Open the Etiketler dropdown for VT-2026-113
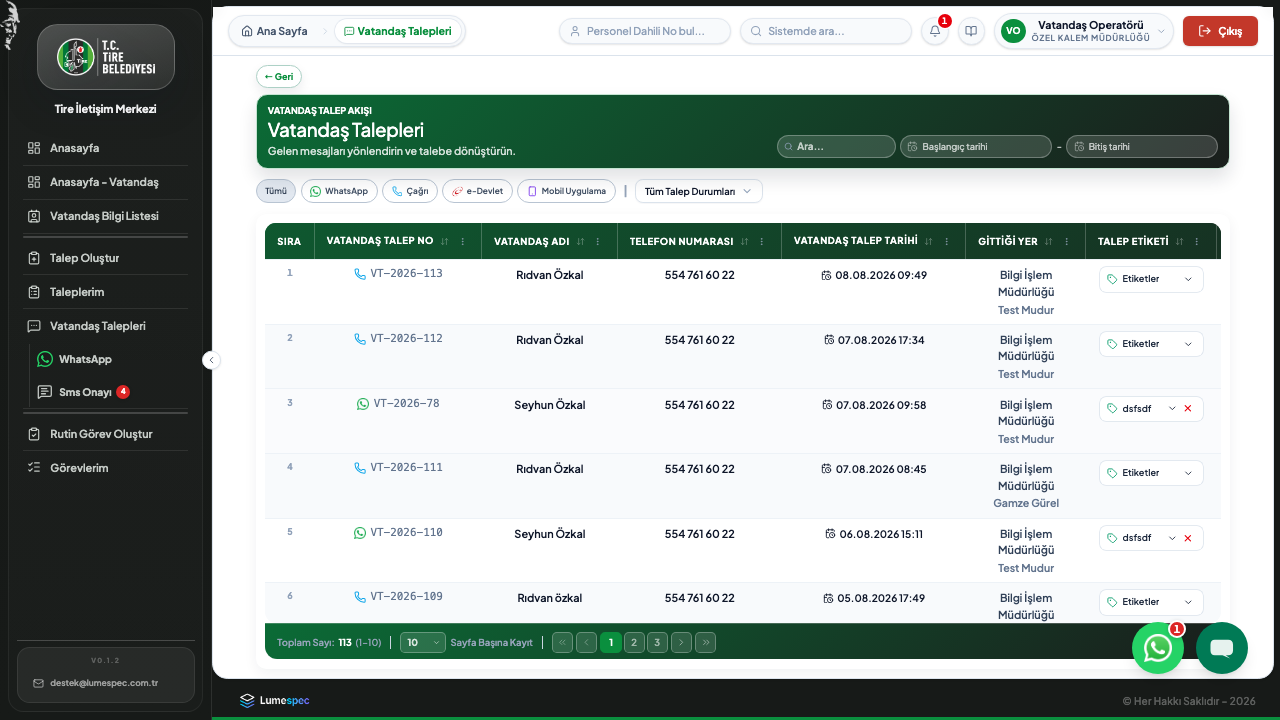Viewport: 1280px width, 720px height. tap(1151, 279)
